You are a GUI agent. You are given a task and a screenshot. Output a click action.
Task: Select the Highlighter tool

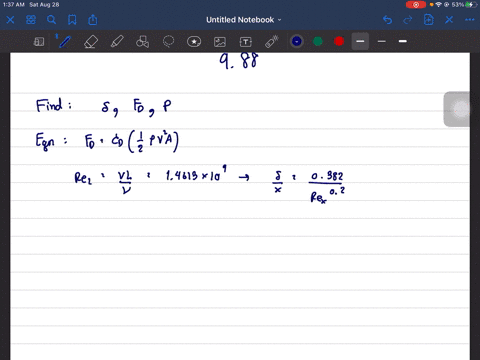coord(117,42)
